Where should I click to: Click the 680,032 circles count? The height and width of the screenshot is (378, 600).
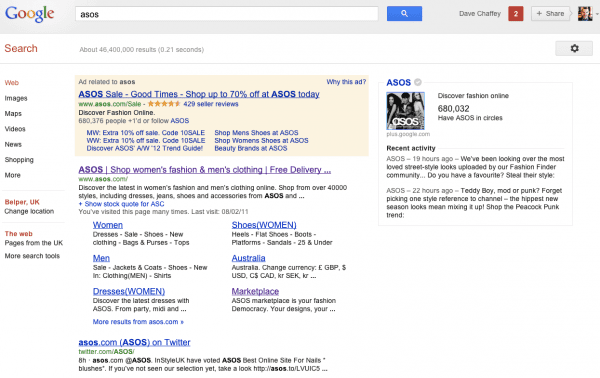pos(453,109)
